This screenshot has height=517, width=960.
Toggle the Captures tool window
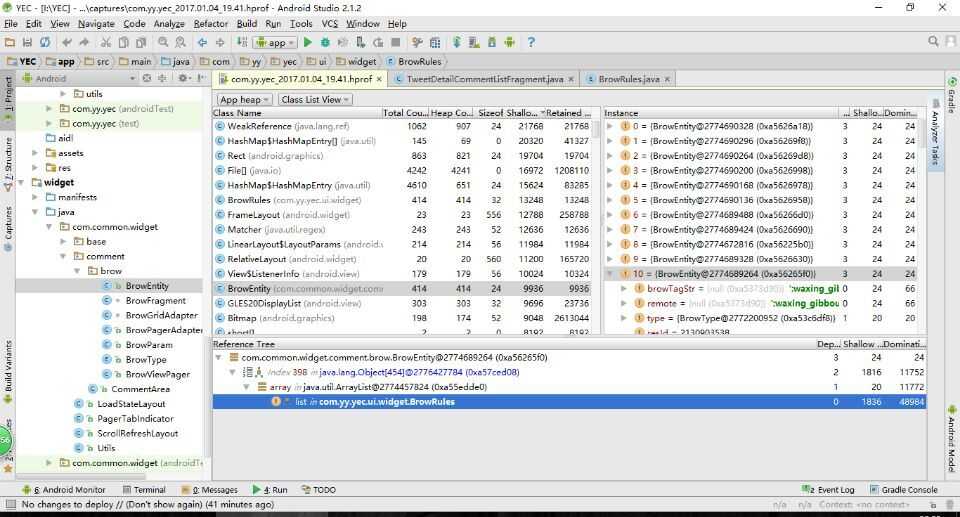tap(8, 228)
